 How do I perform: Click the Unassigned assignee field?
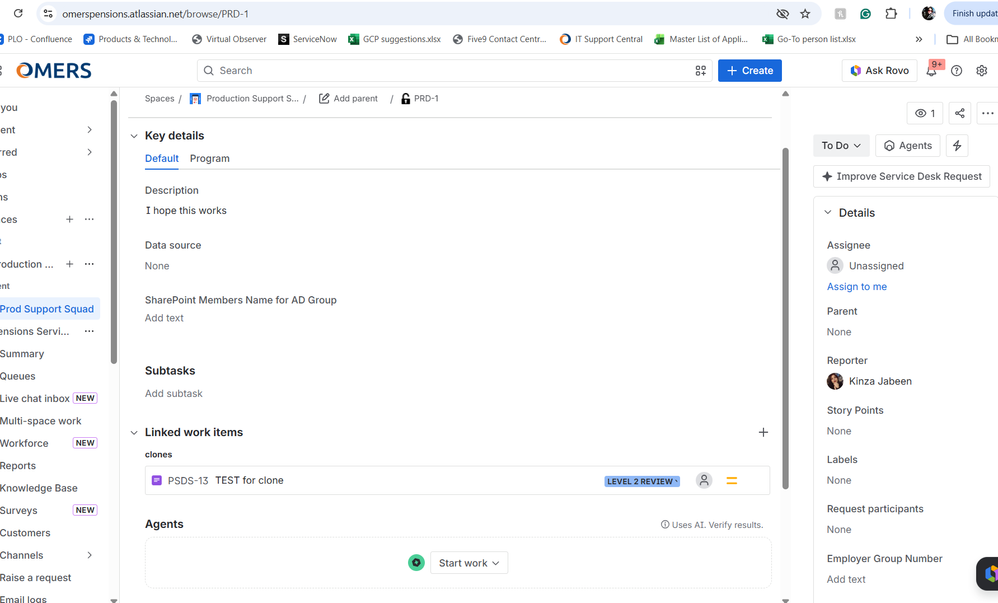(x=866, y=266)
